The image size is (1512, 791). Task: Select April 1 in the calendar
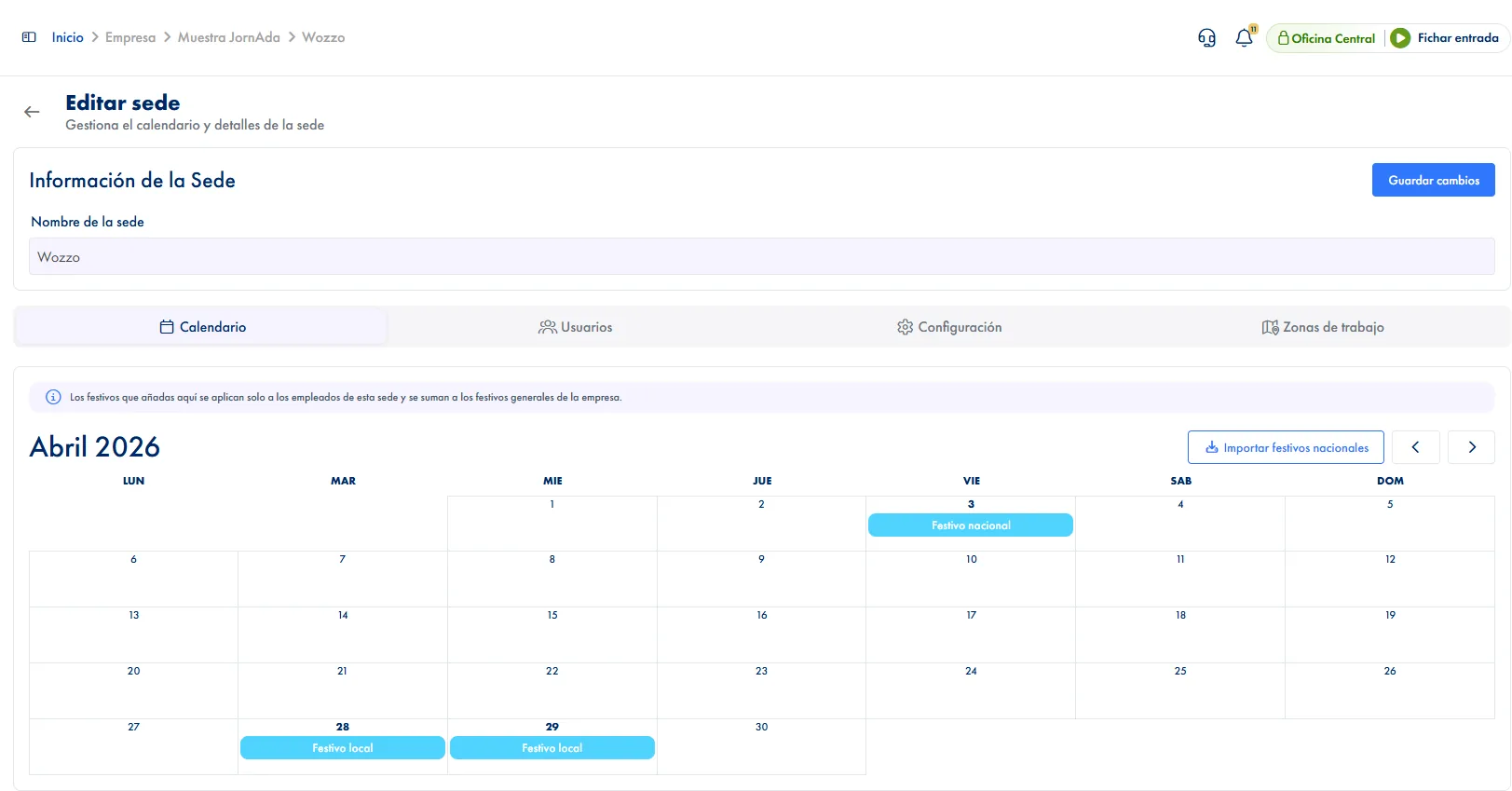(x=552, y=523)
